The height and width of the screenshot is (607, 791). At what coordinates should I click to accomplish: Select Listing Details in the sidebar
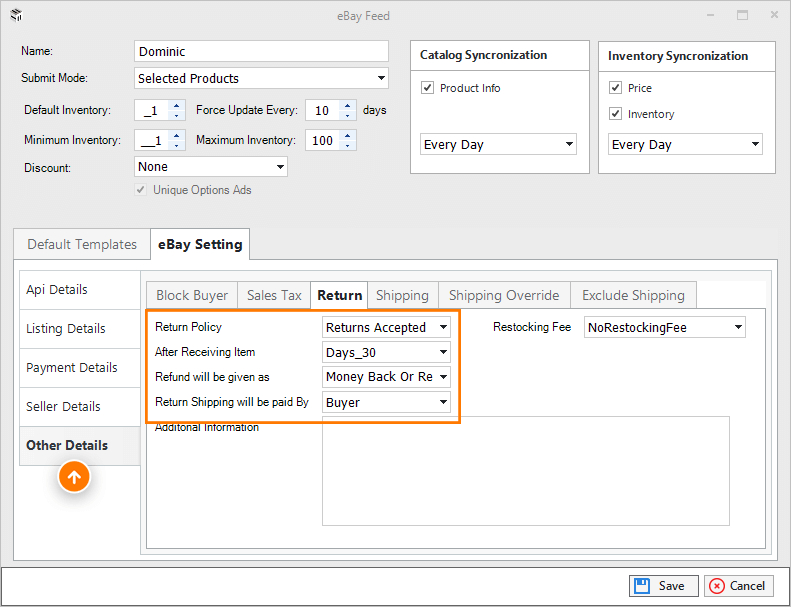(x=80, y=328)
